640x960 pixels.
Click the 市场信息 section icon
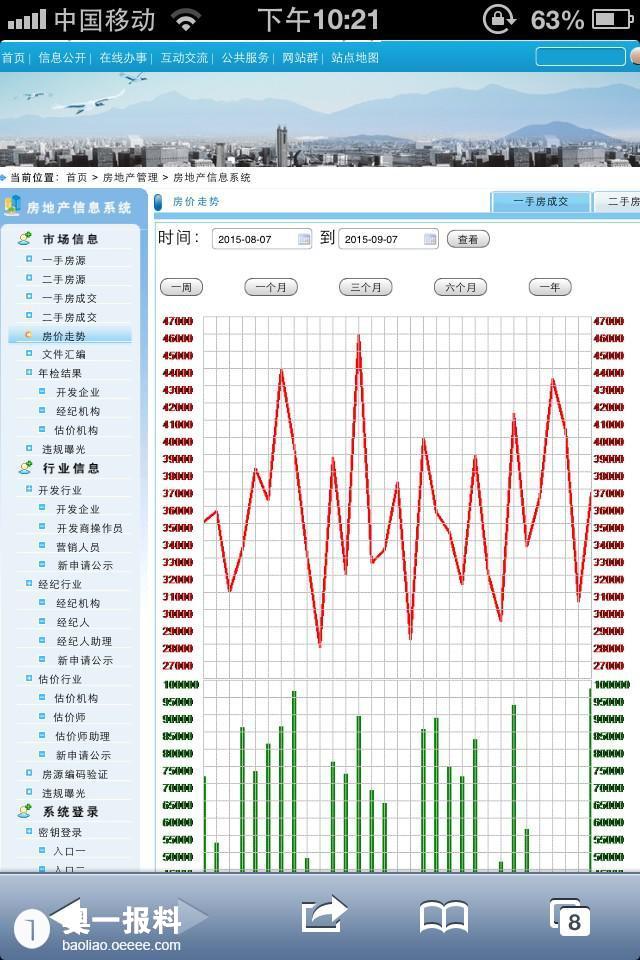pos(25,239)
